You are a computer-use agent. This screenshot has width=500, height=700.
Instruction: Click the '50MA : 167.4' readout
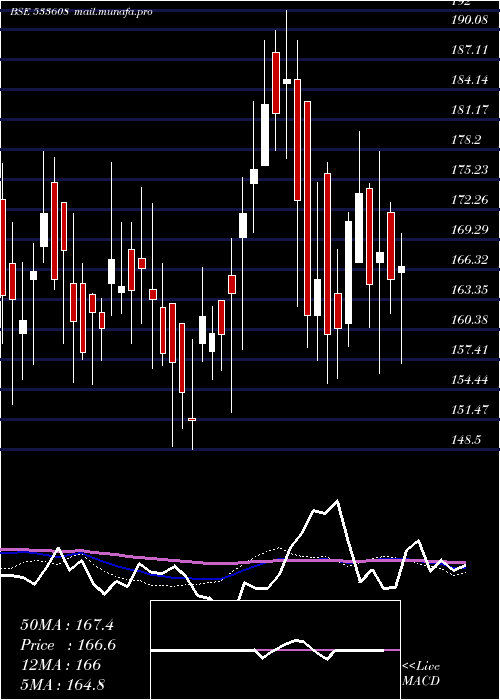click(67, 625)
